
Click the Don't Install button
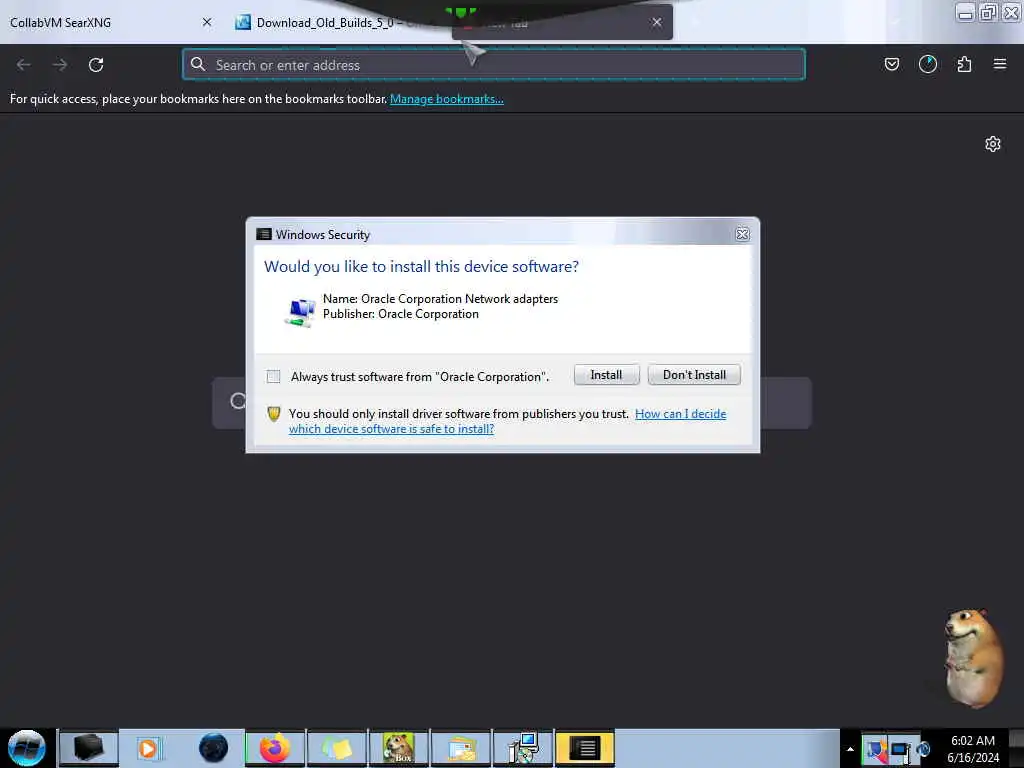click(x=694, y=375)
